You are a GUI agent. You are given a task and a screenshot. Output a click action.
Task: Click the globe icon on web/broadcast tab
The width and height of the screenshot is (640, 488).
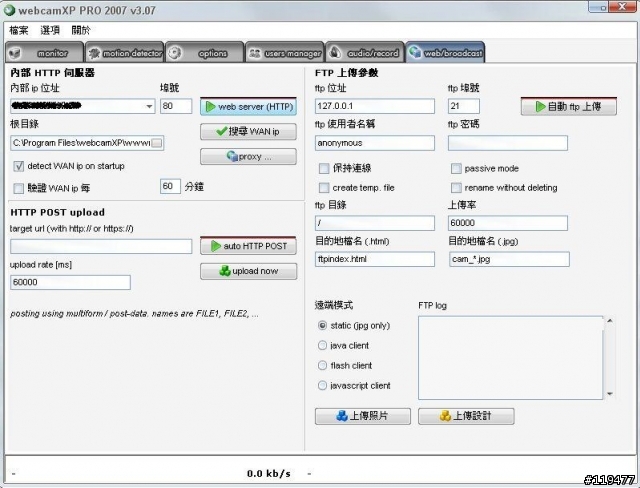(415, 52)
